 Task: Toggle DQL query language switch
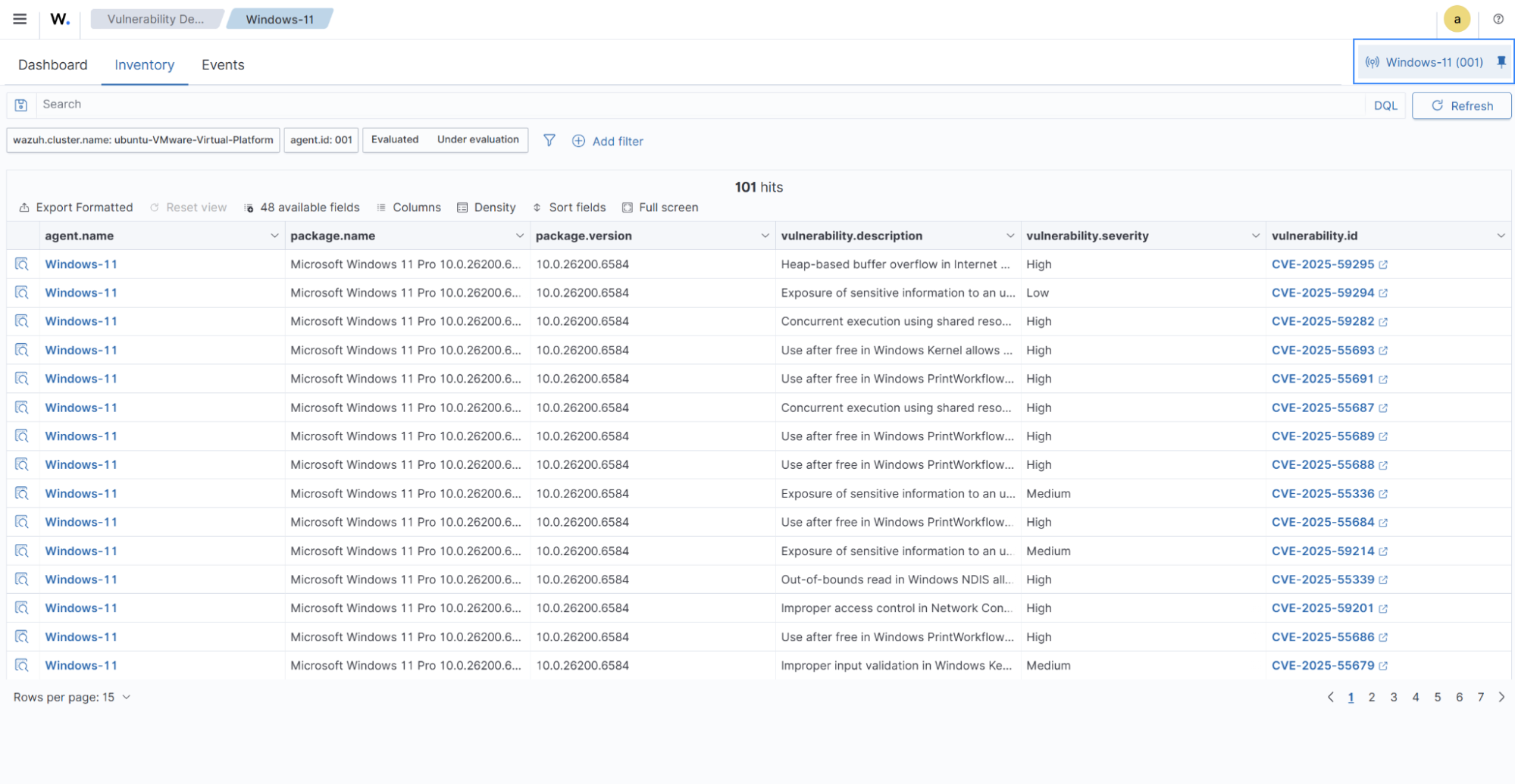(1385, 106)
